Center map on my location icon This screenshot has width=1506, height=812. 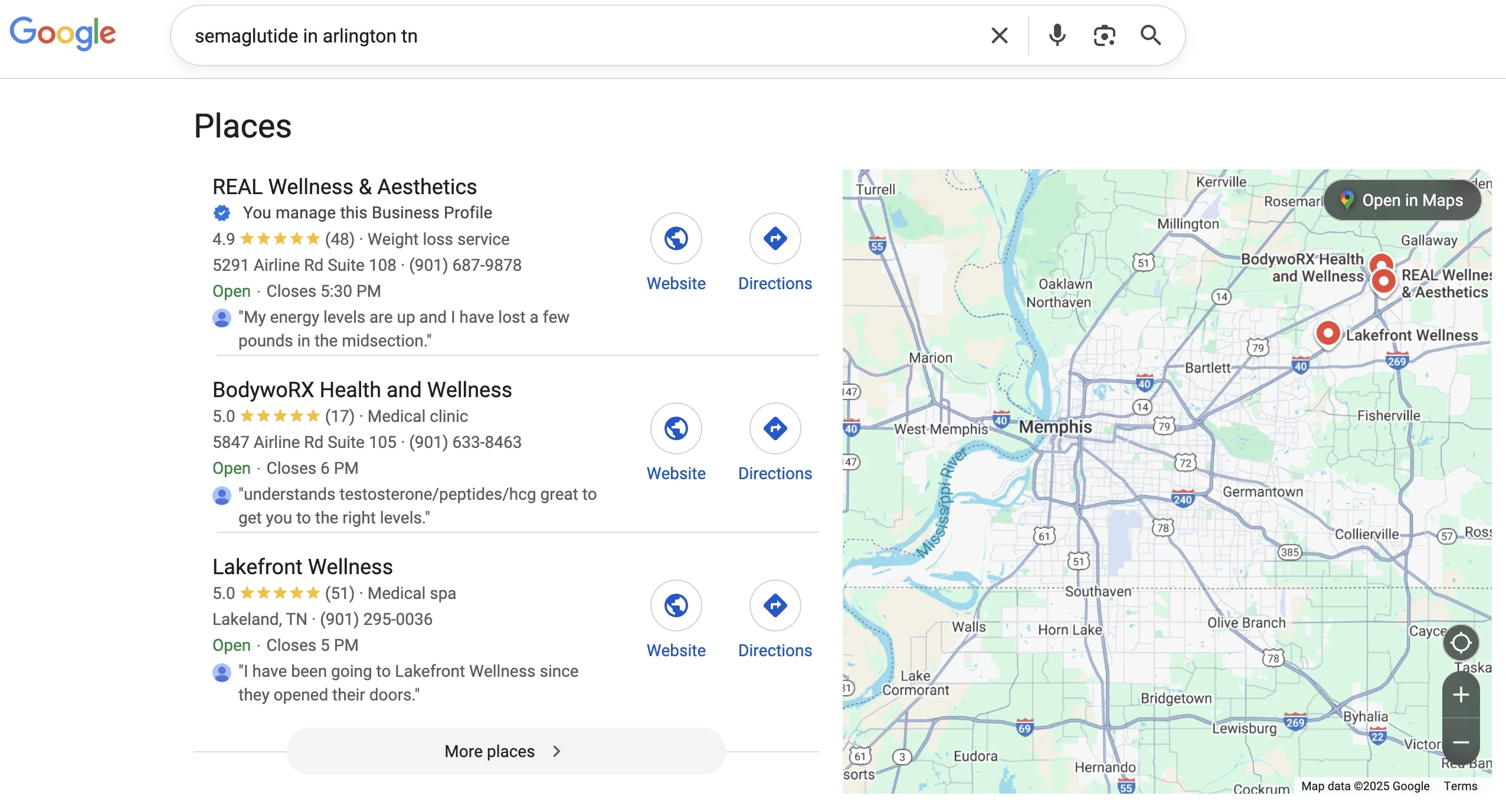click(1461, 643)
